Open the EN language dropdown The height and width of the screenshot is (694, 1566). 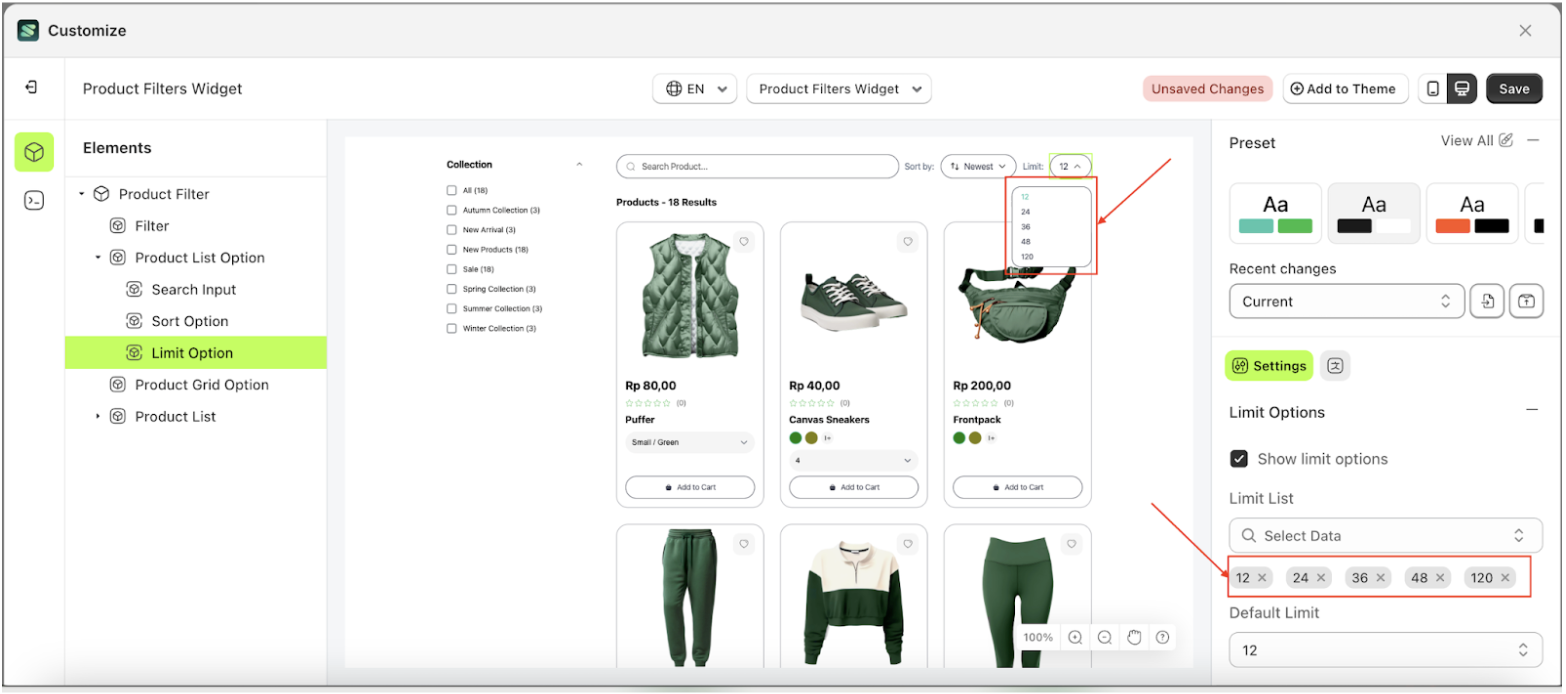(x=695, y=89)
